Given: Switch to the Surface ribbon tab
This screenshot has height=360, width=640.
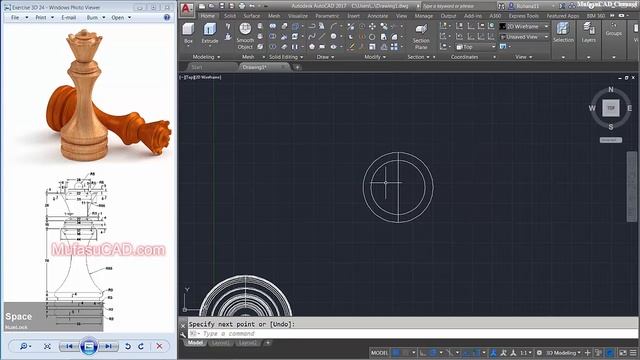Looking at the screenshot, I should (251, 16).
